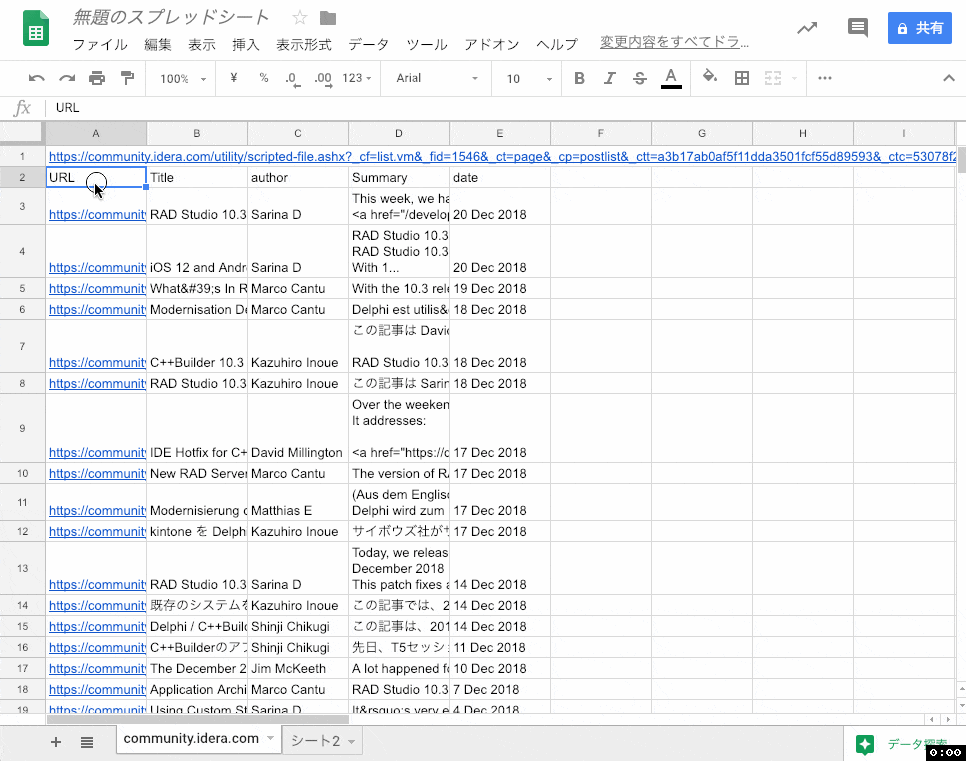Click the undo arrow icon
The height and width of the screenshot is (761, 966).
(36, 78)
